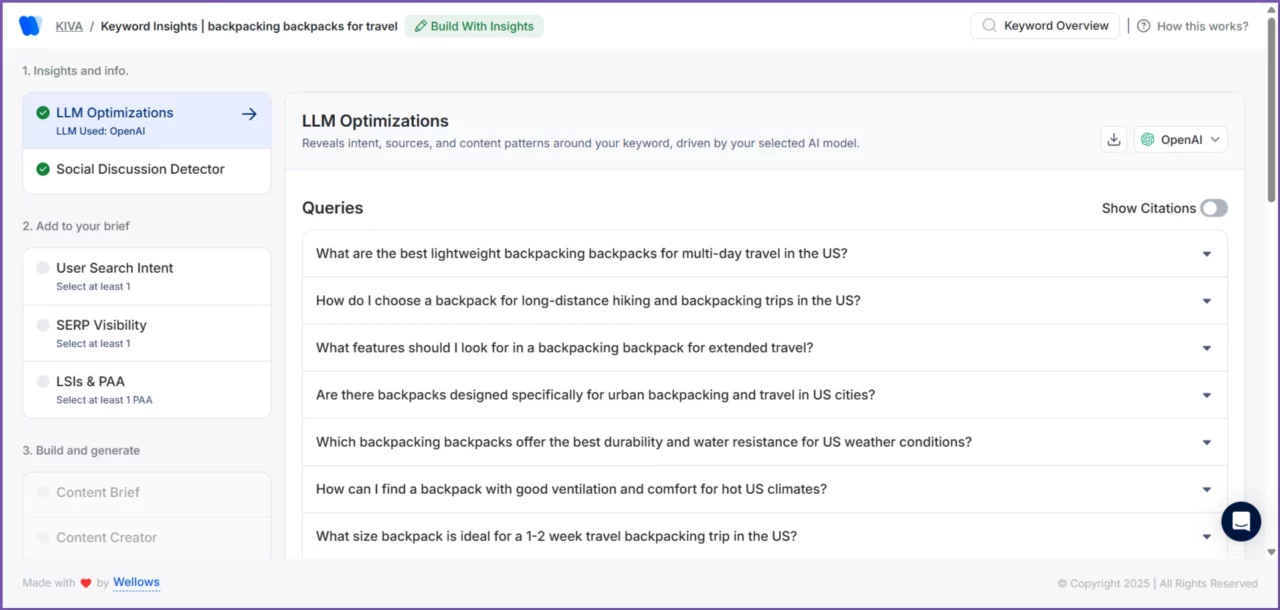The width and height of the screenshot is (1280, 610).
Task: Click the download insights icon
Action: tap(1114, 139)
